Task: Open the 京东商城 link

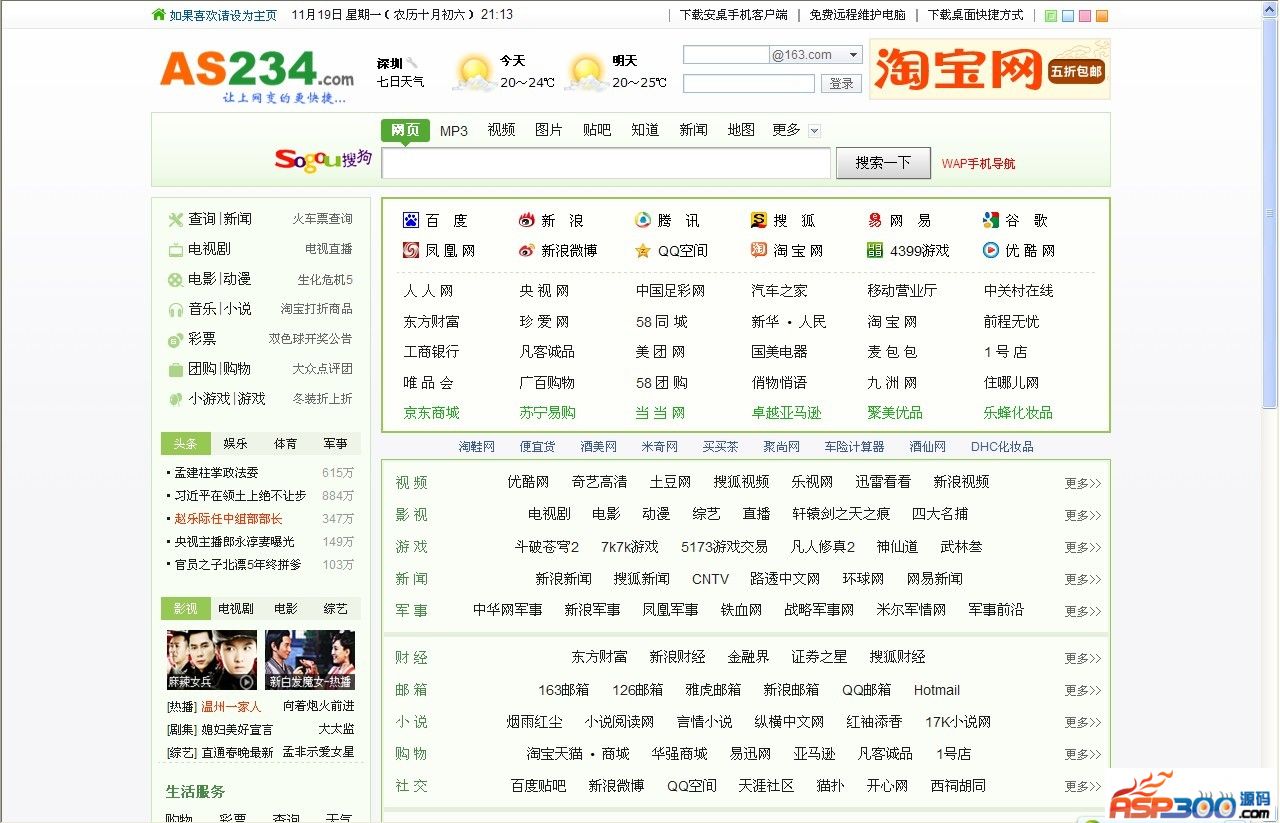Action: coord(432,413)
